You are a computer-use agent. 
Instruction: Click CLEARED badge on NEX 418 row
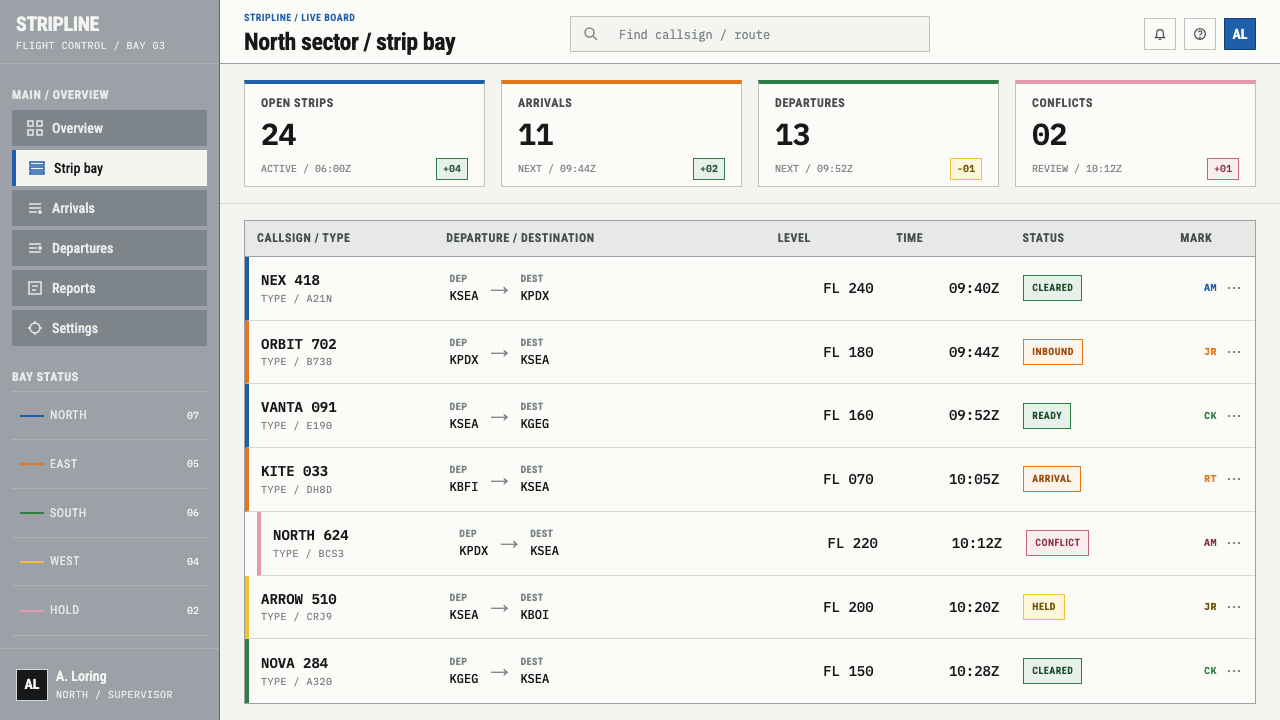1052,288
